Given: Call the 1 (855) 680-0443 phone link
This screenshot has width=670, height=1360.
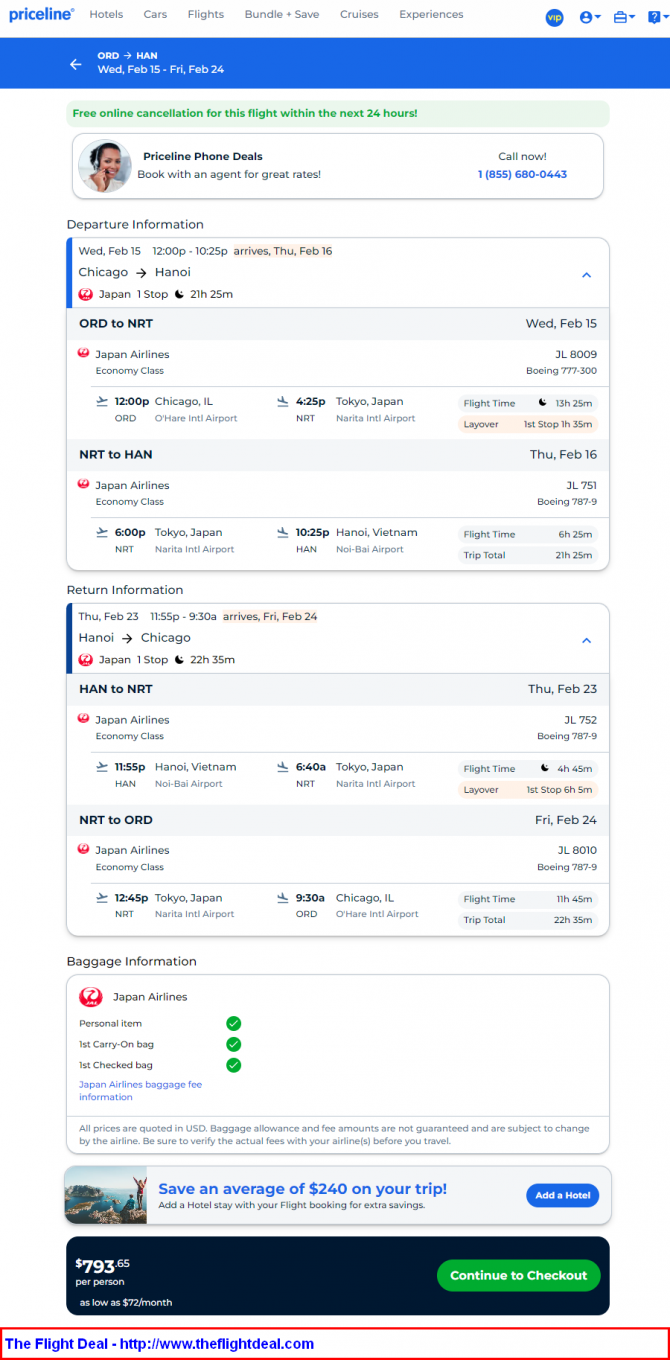Looking at the screenshot, I should click(522, 174).
